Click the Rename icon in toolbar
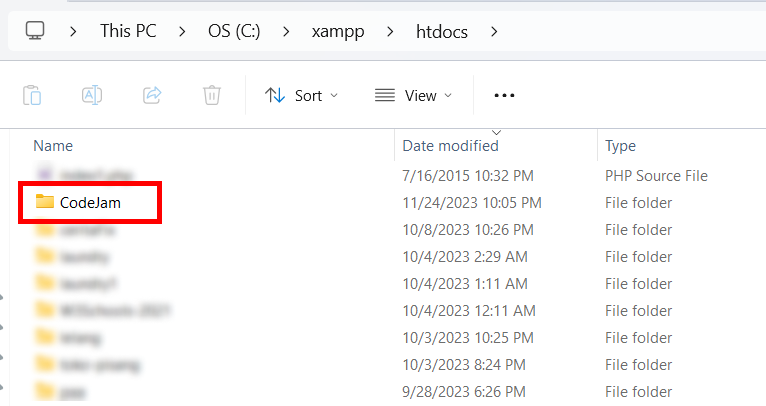 pos(92,95)
